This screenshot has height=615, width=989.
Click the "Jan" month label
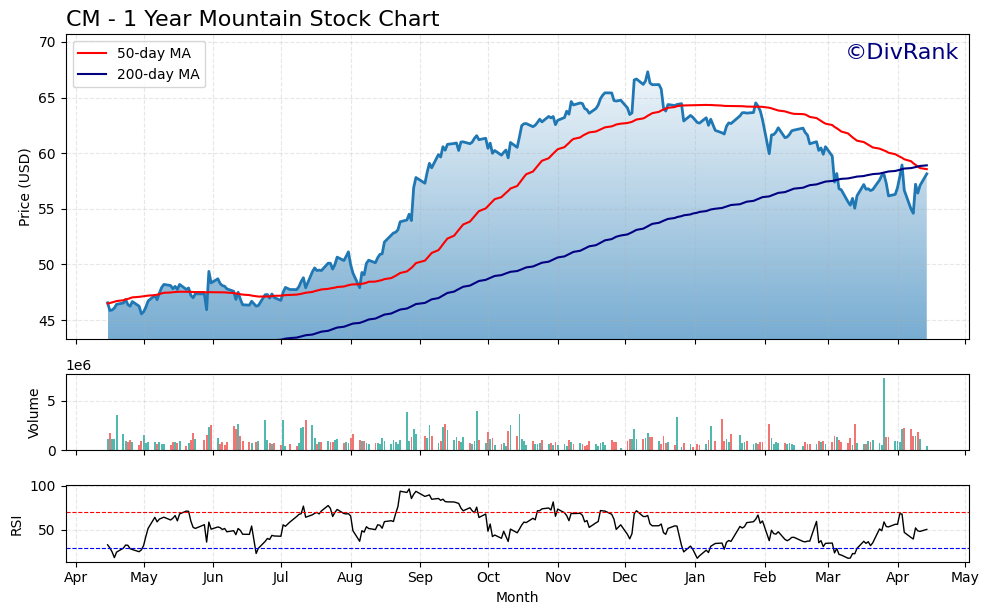coord(695,578)
